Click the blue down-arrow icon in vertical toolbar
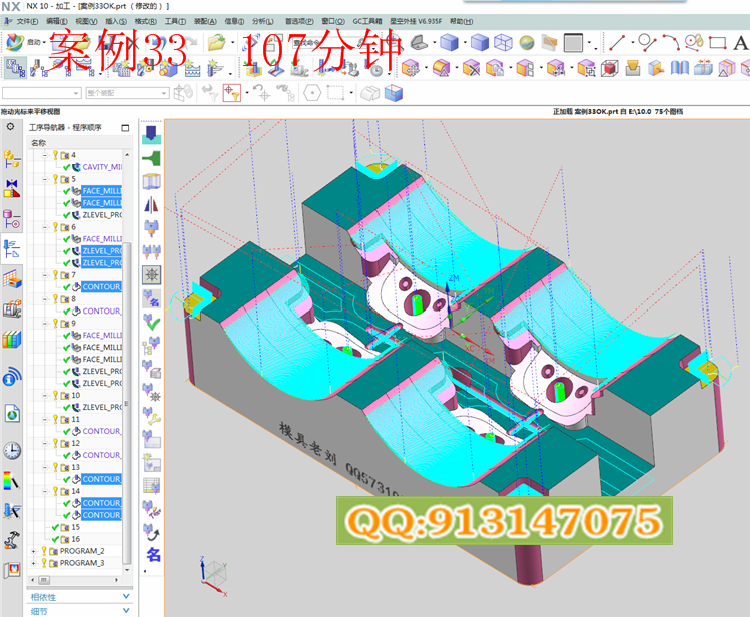The image size is (750, 617). 152,135
